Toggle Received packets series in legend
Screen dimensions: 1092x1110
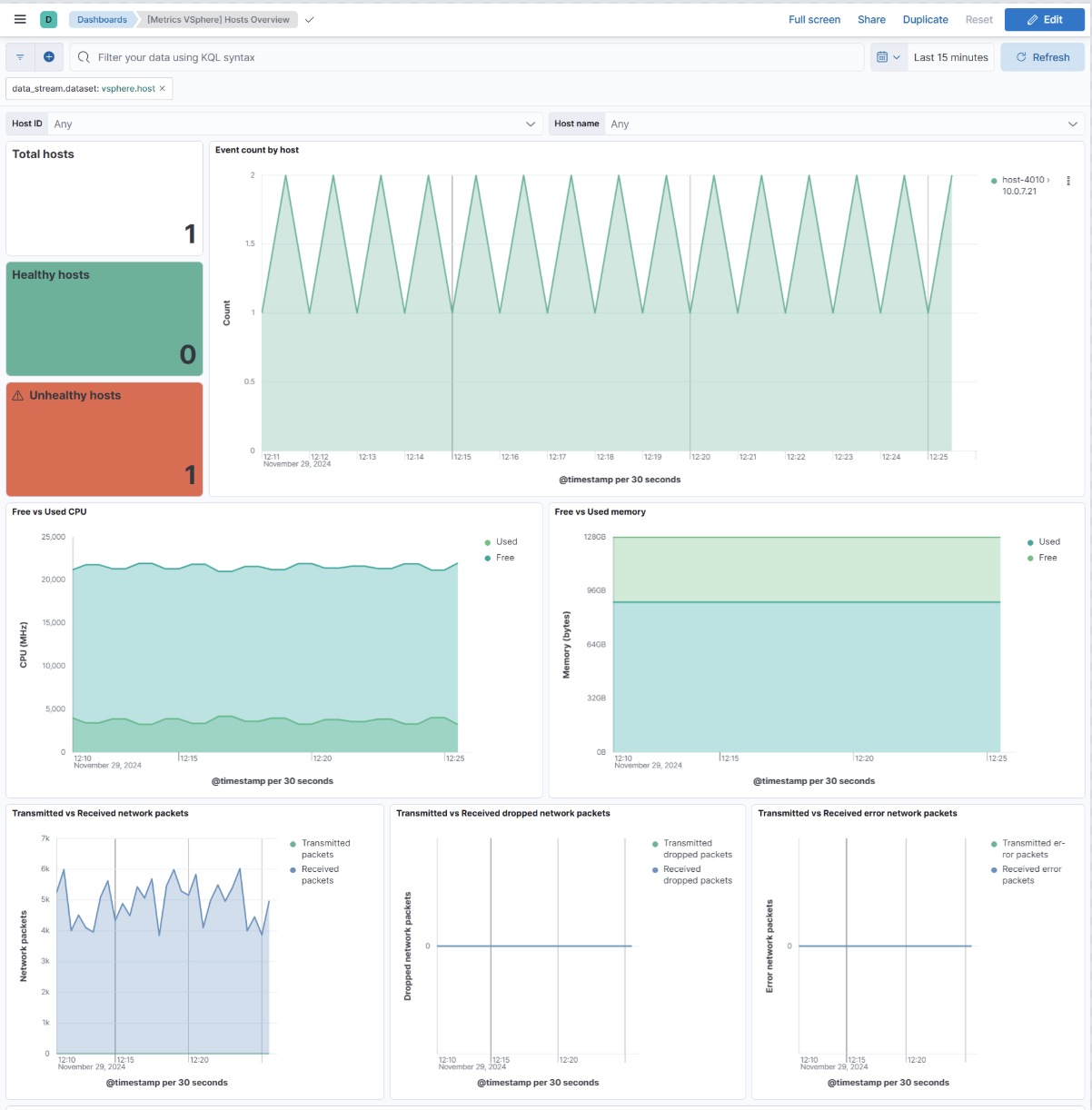[319, 875]
